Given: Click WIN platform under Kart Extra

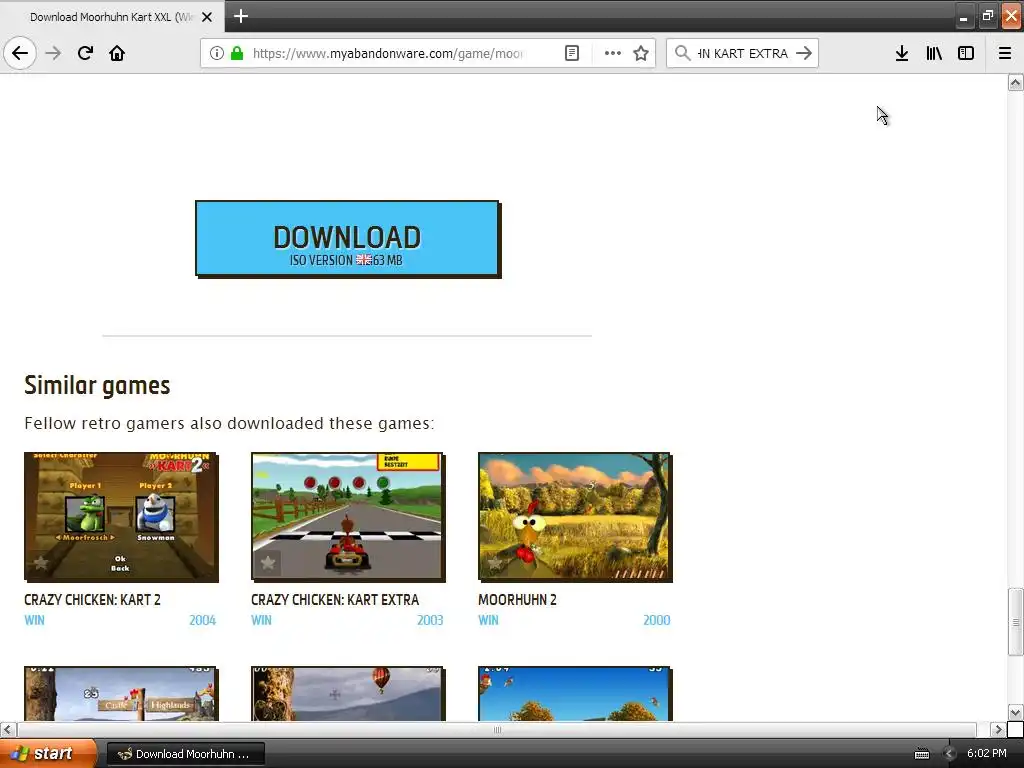Looking at the screenshot, I should [x=261, y=620].
